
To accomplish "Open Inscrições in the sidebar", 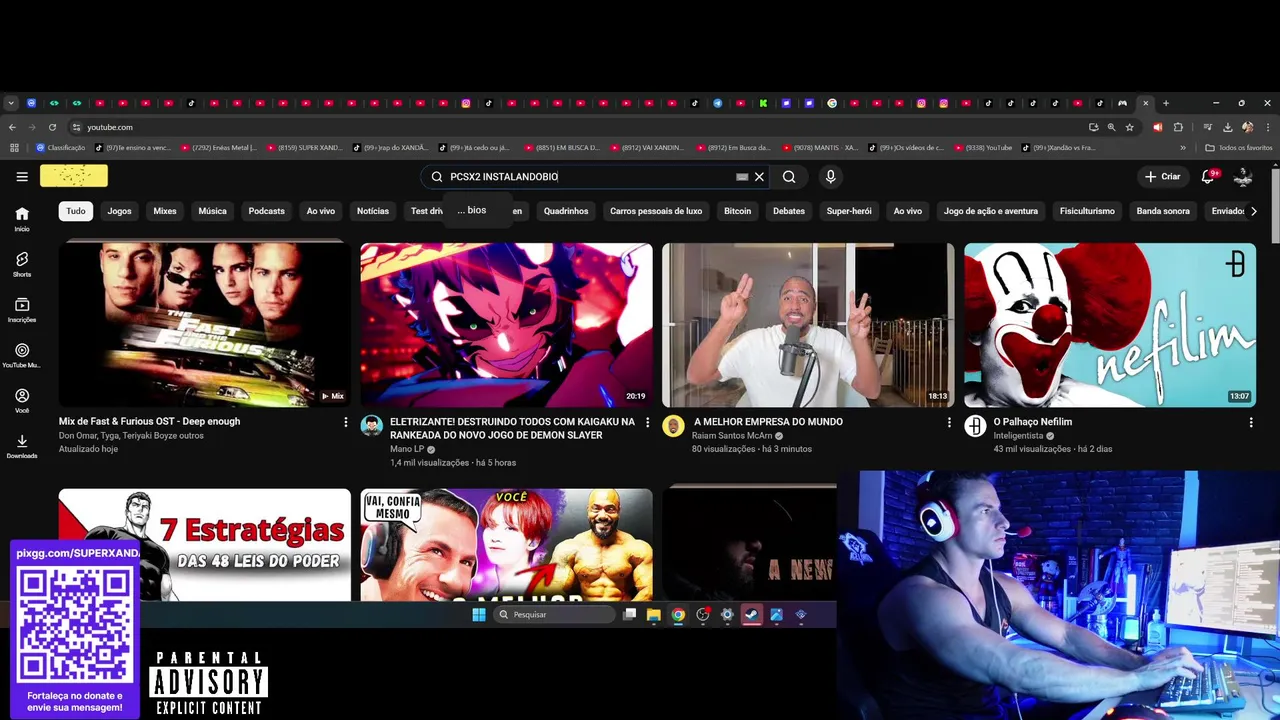I will (22, 310).
